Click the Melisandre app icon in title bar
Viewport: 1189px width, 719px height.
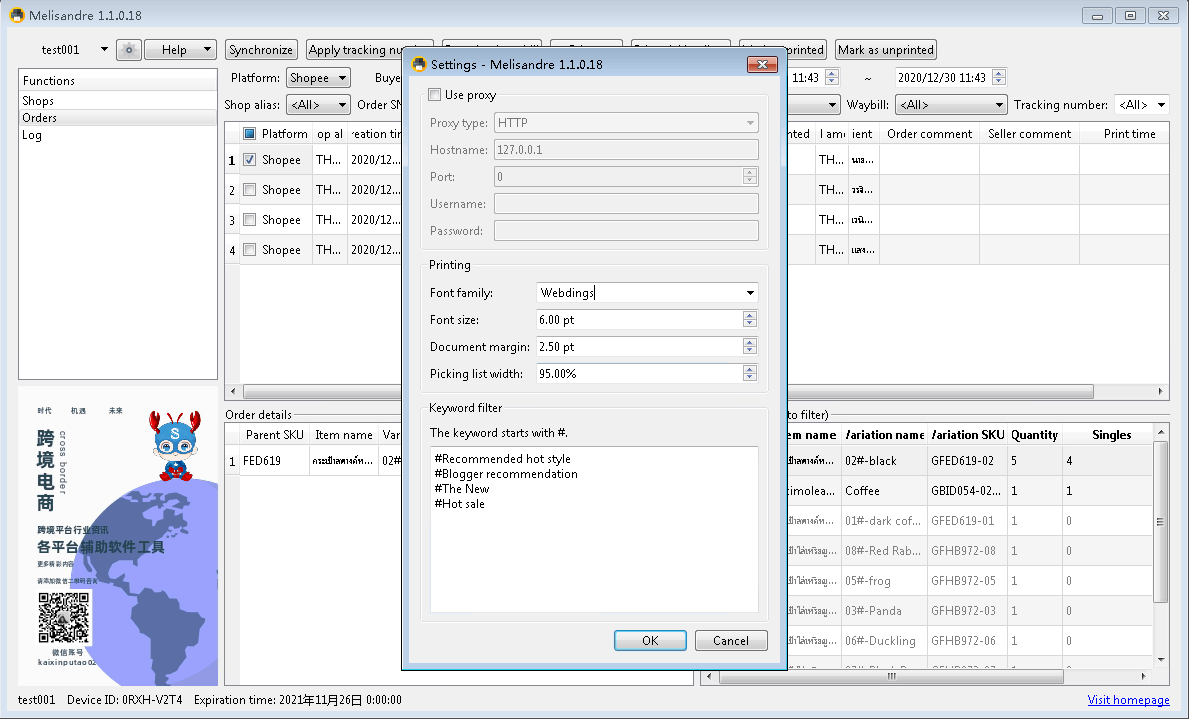[x=17, y=15]
